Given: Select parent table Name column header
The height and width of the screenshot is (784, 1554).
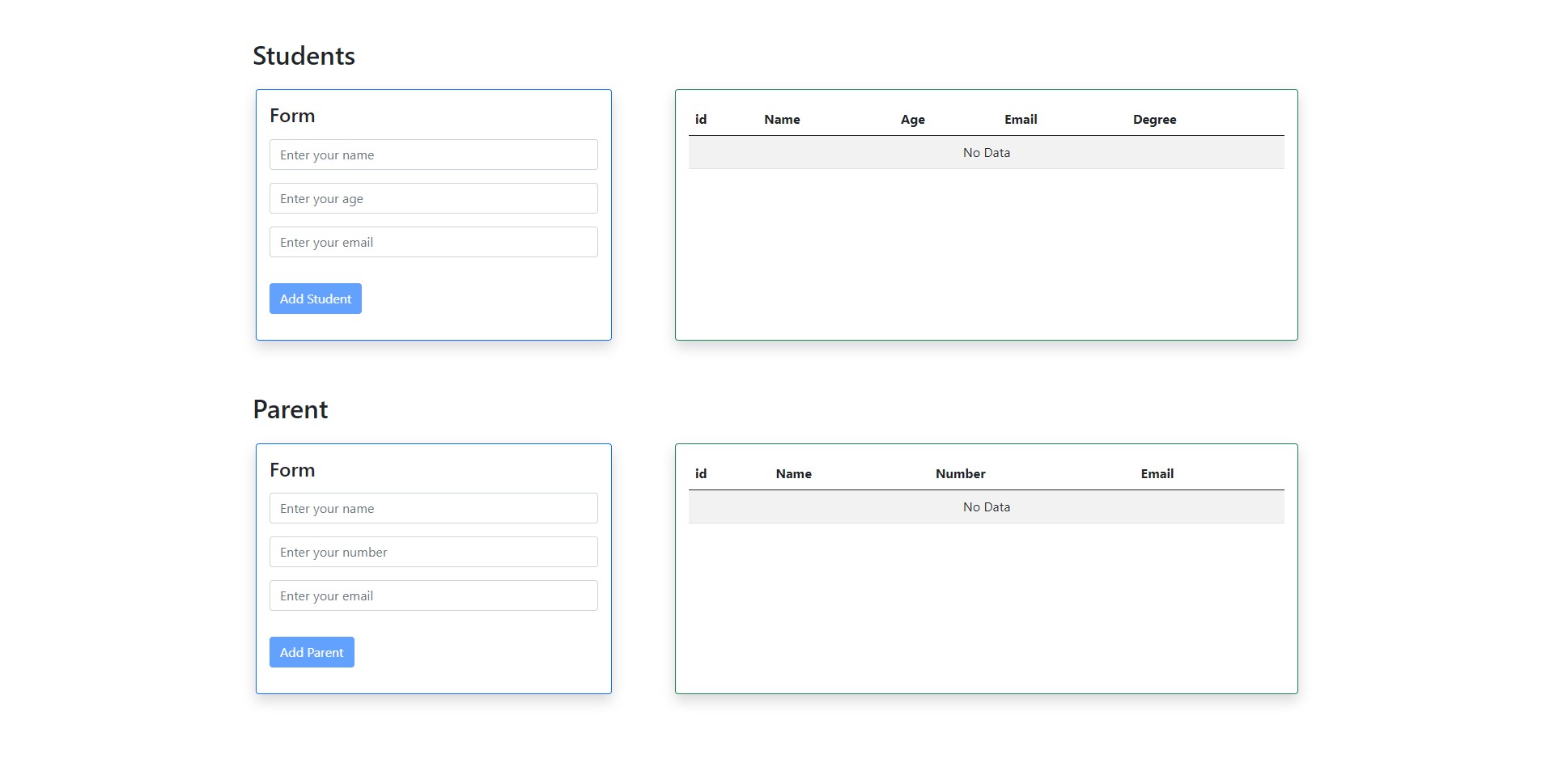Looking at the screenshot, I should tap(793, 474).
